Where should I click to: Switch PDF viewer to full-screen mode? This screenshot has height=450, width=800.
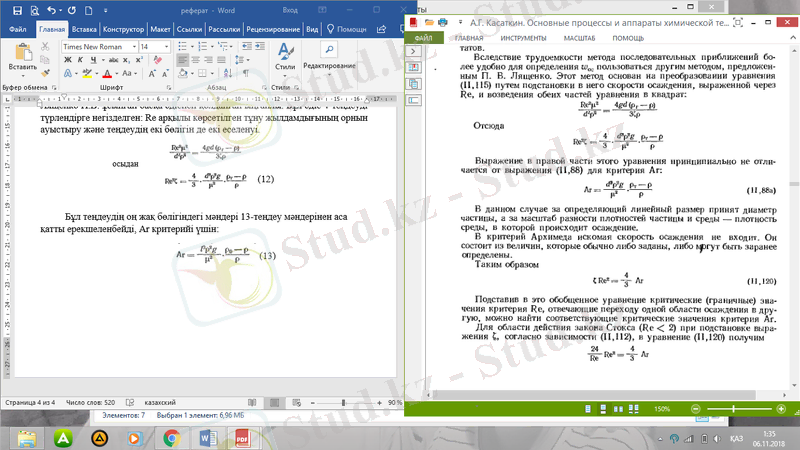(738, 22)
